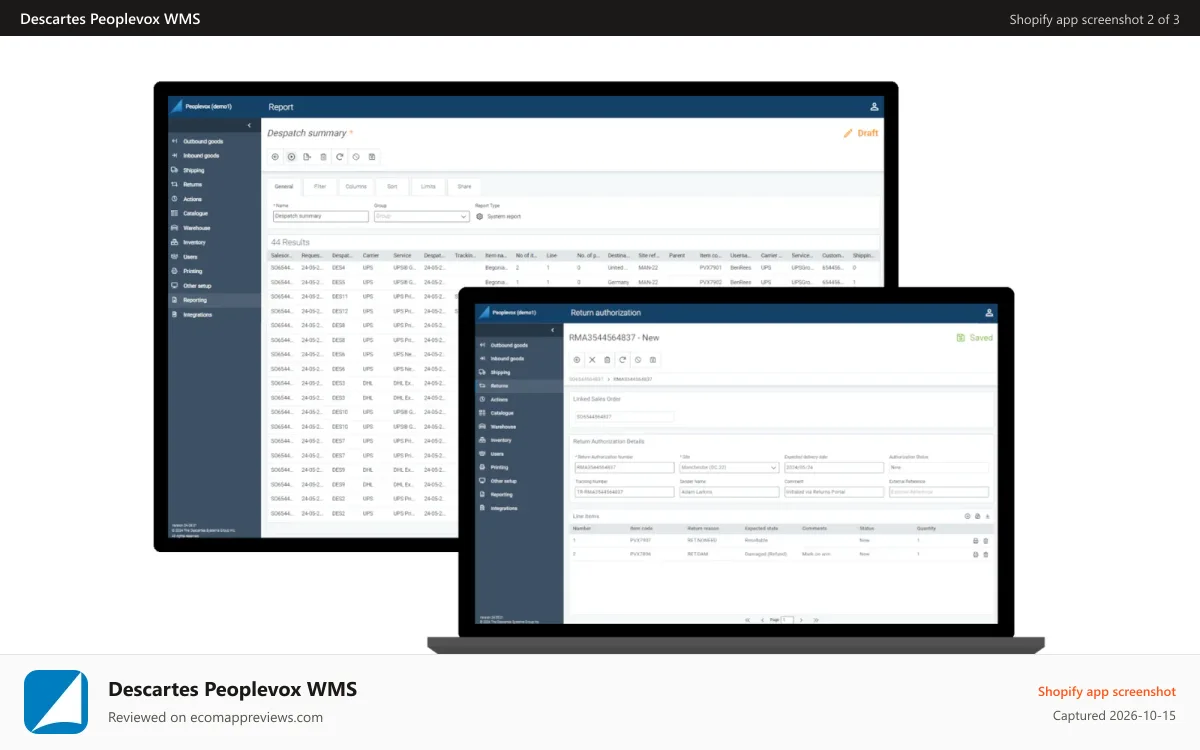Switch to the Share tab

point(464,186)
